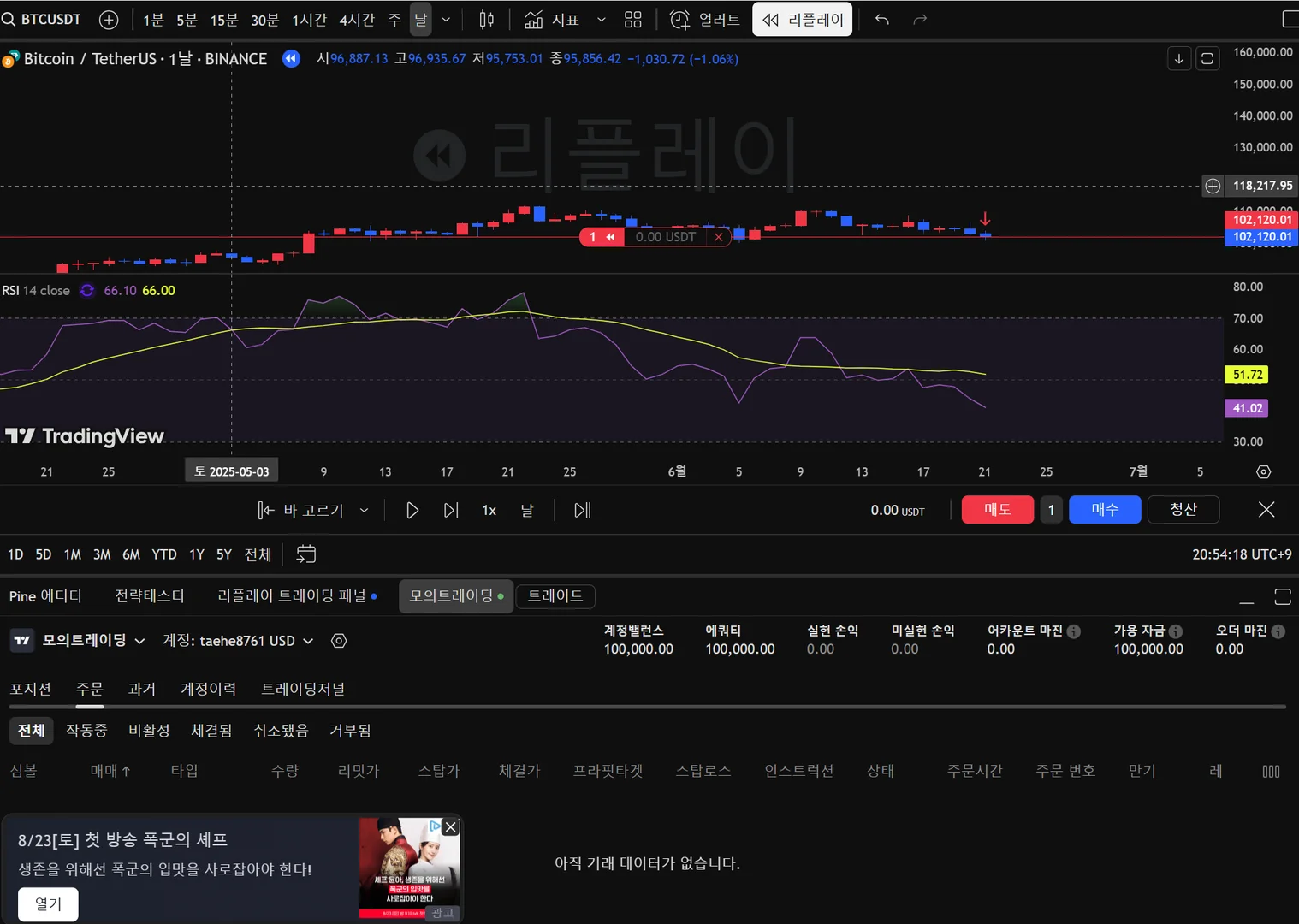1299x924 pixels.
Task: Select the 15분 timeframe interval
Action: (224, 19)
